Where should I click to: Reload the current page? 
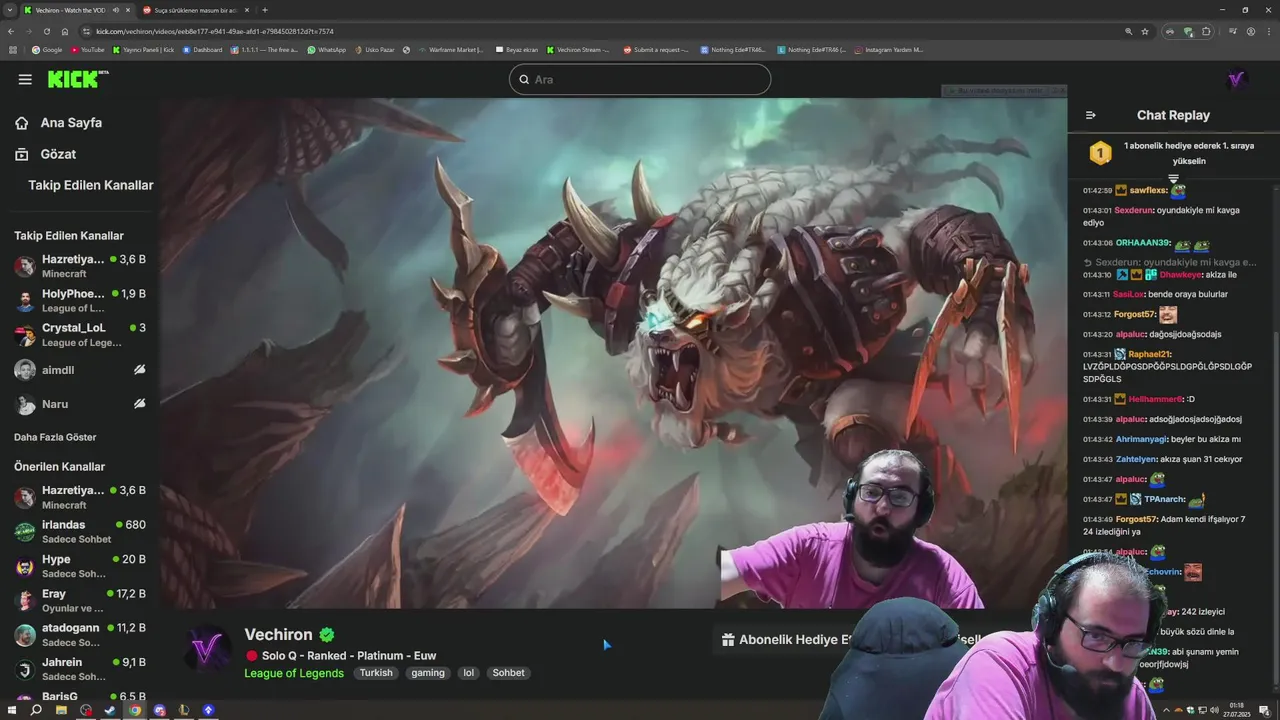[x=47, y=31]
